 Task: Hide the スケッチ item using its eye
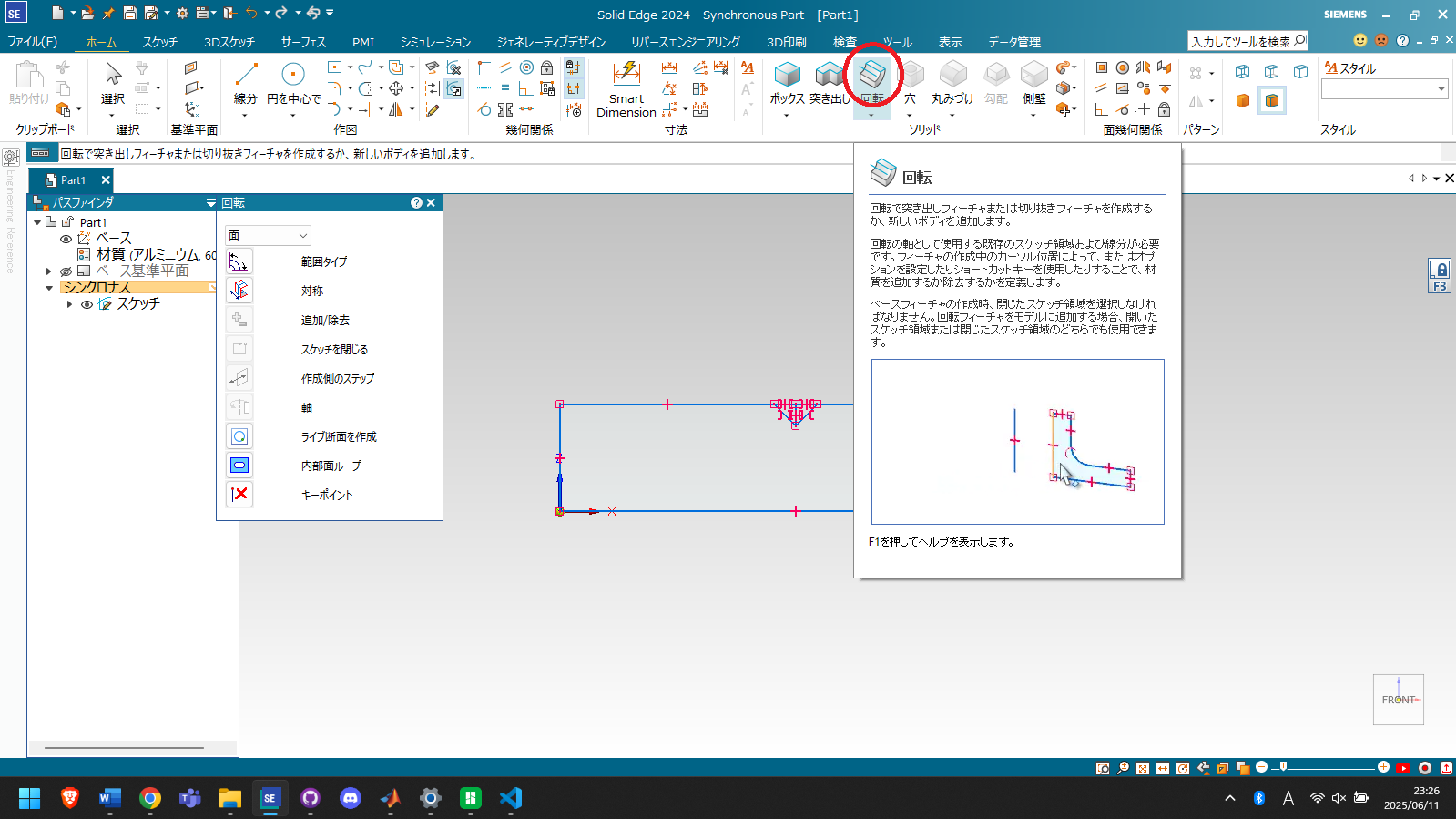87,304
